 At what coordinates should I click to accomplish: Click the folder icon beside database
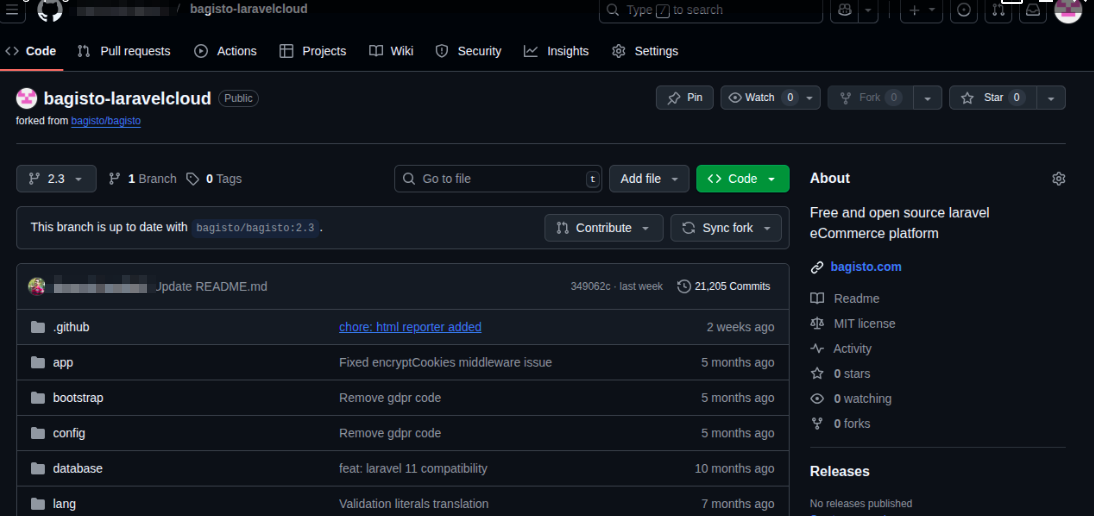click(x=38, y=469)
